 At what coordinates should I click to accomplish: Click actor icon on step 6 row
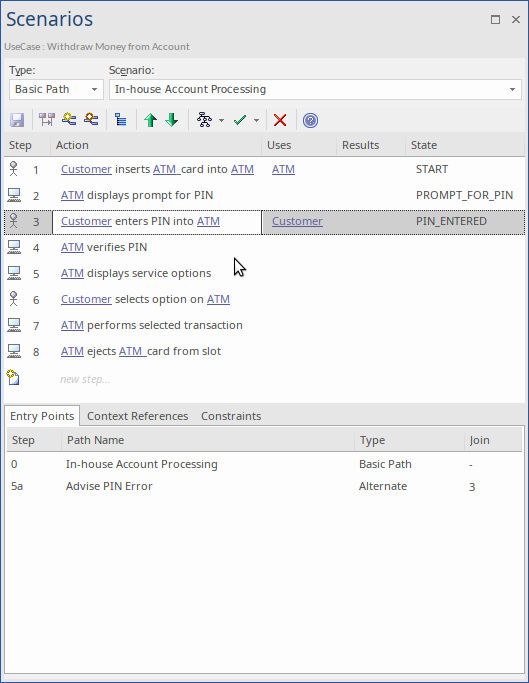(14, 299)
